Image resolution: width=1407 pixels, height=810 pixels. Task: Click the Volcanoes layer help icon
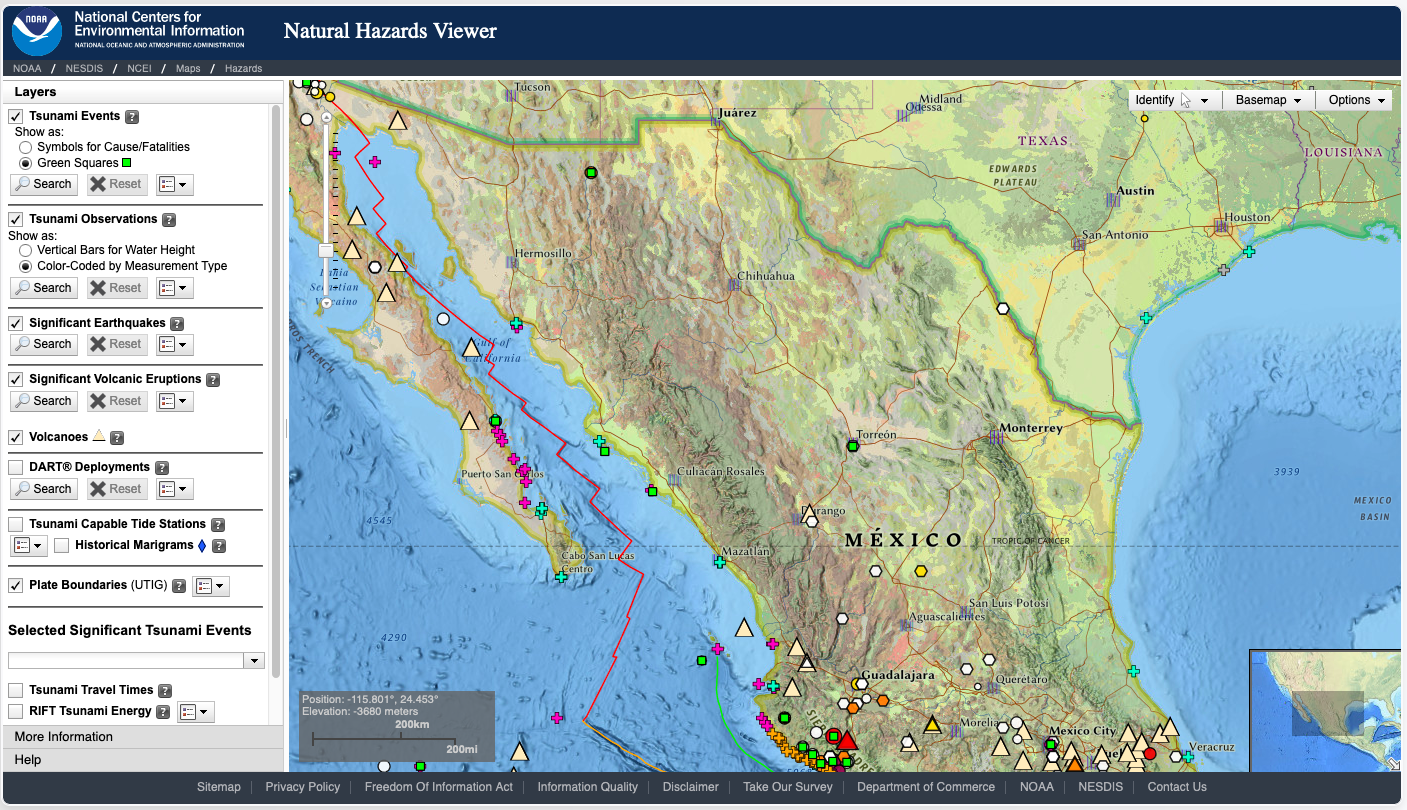point(117,438)
